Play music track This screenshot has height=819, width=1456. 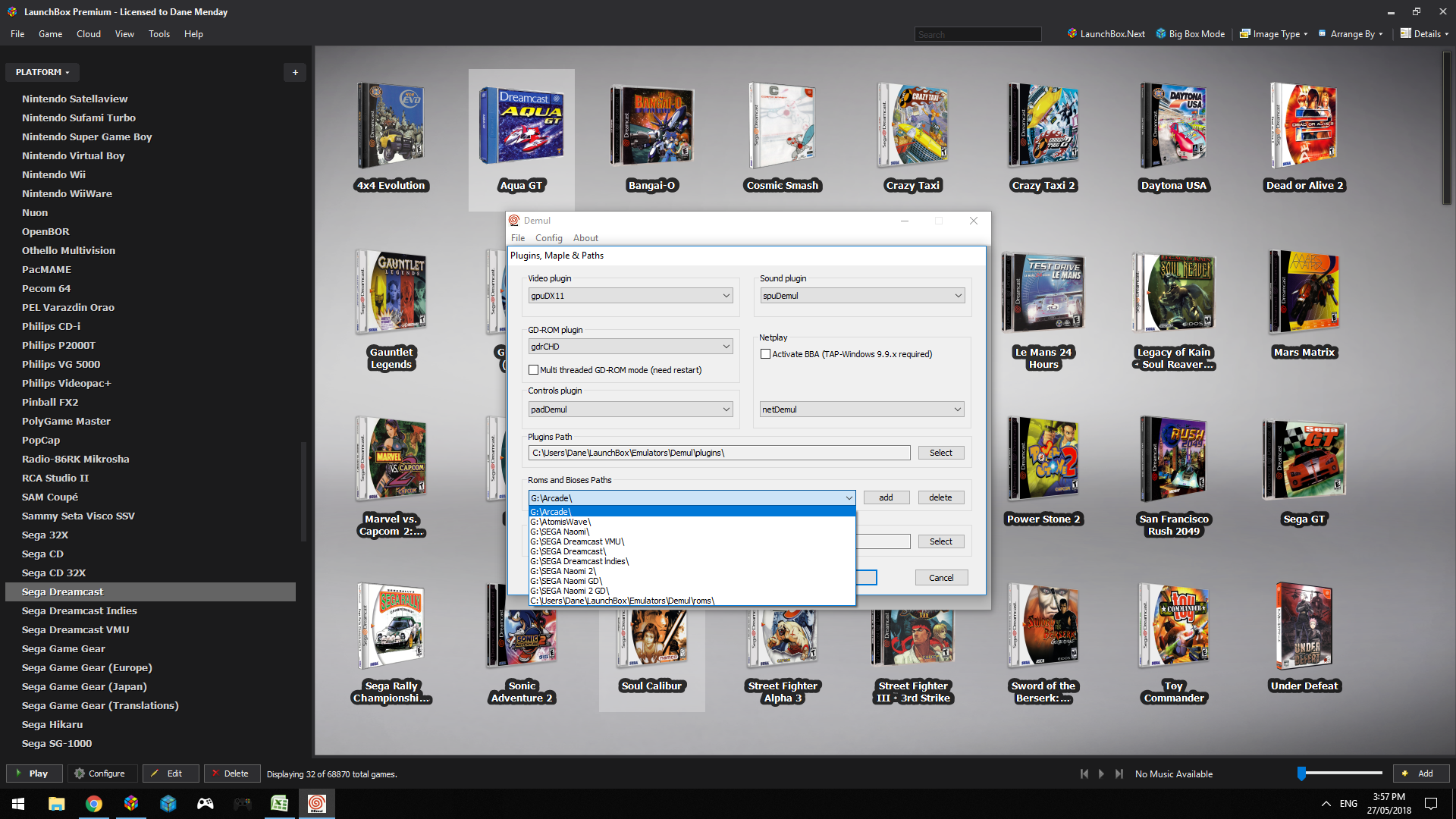[1101, 773]
